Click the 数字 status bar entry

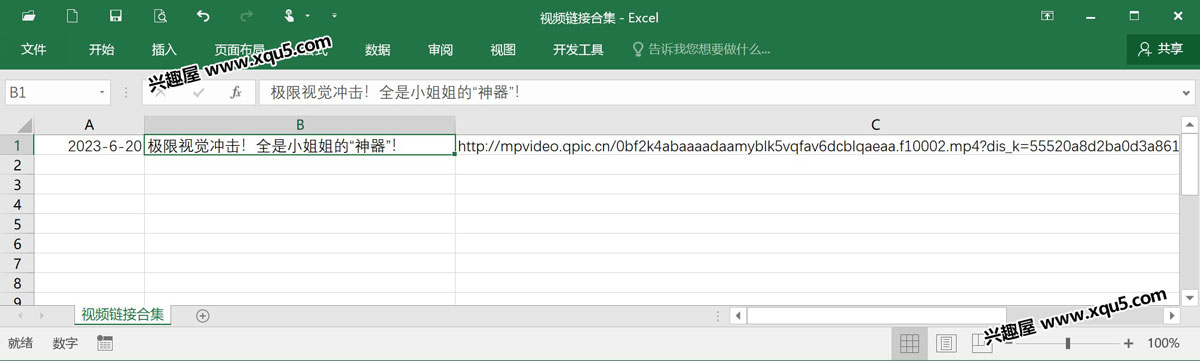click(x=65, y=343)
